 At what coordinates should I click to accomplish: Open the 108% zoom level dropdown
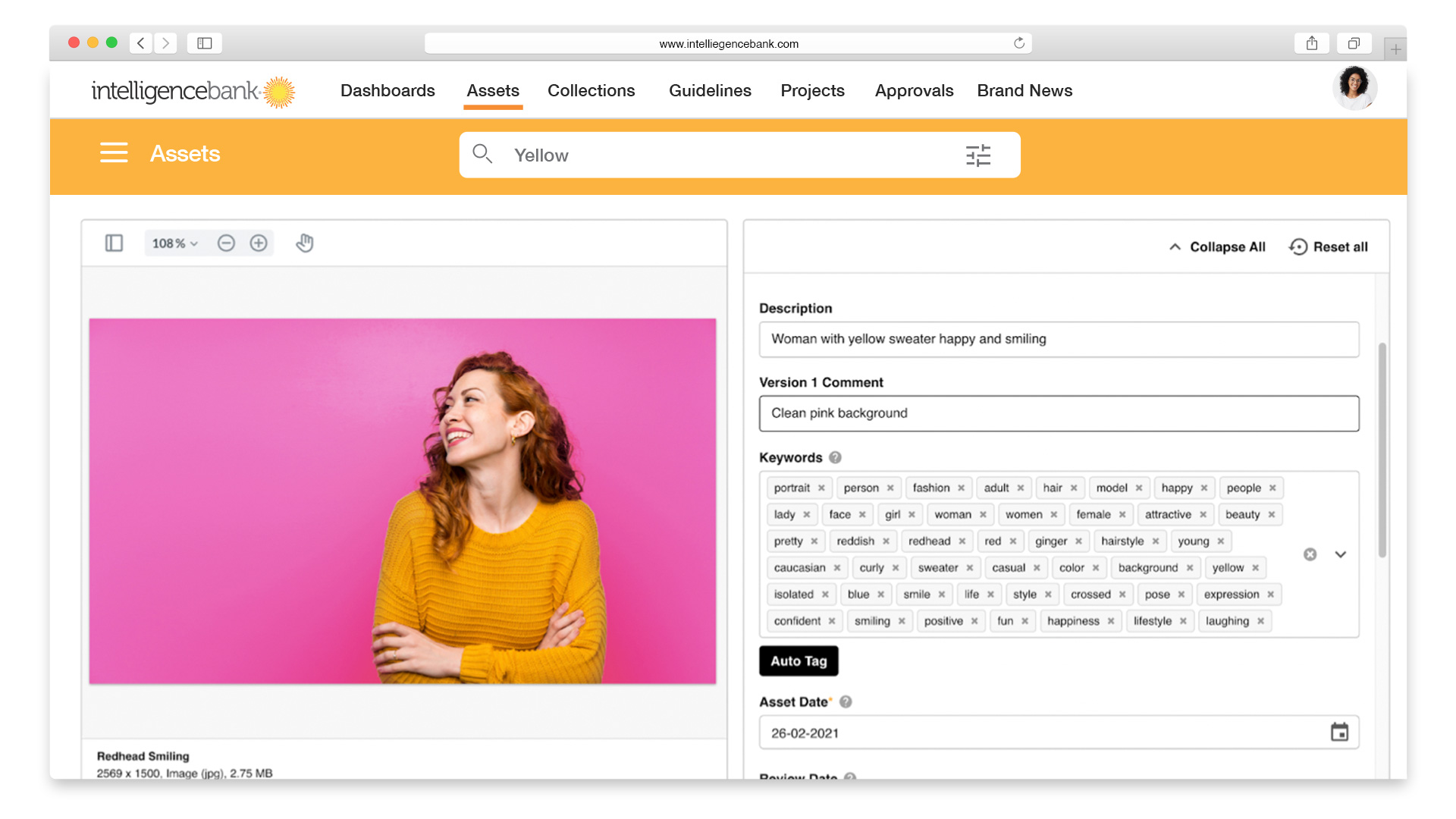[x=174, y=243]
